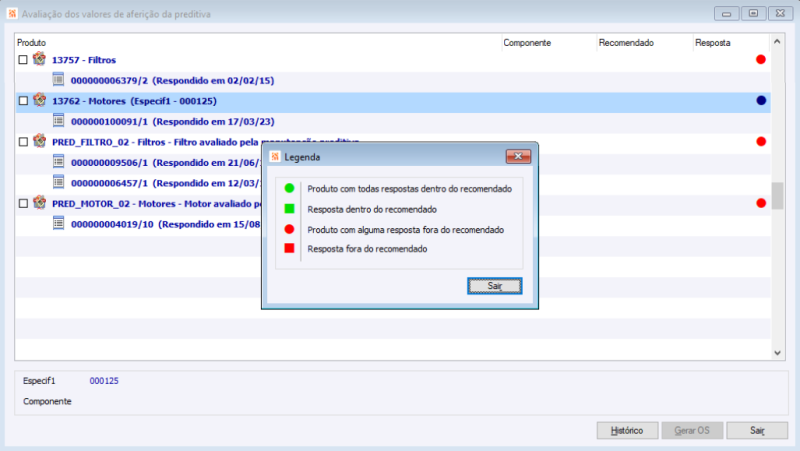Open the Histórico button
This screenshot has height=451, width=800.
click(x=627, y=431)
